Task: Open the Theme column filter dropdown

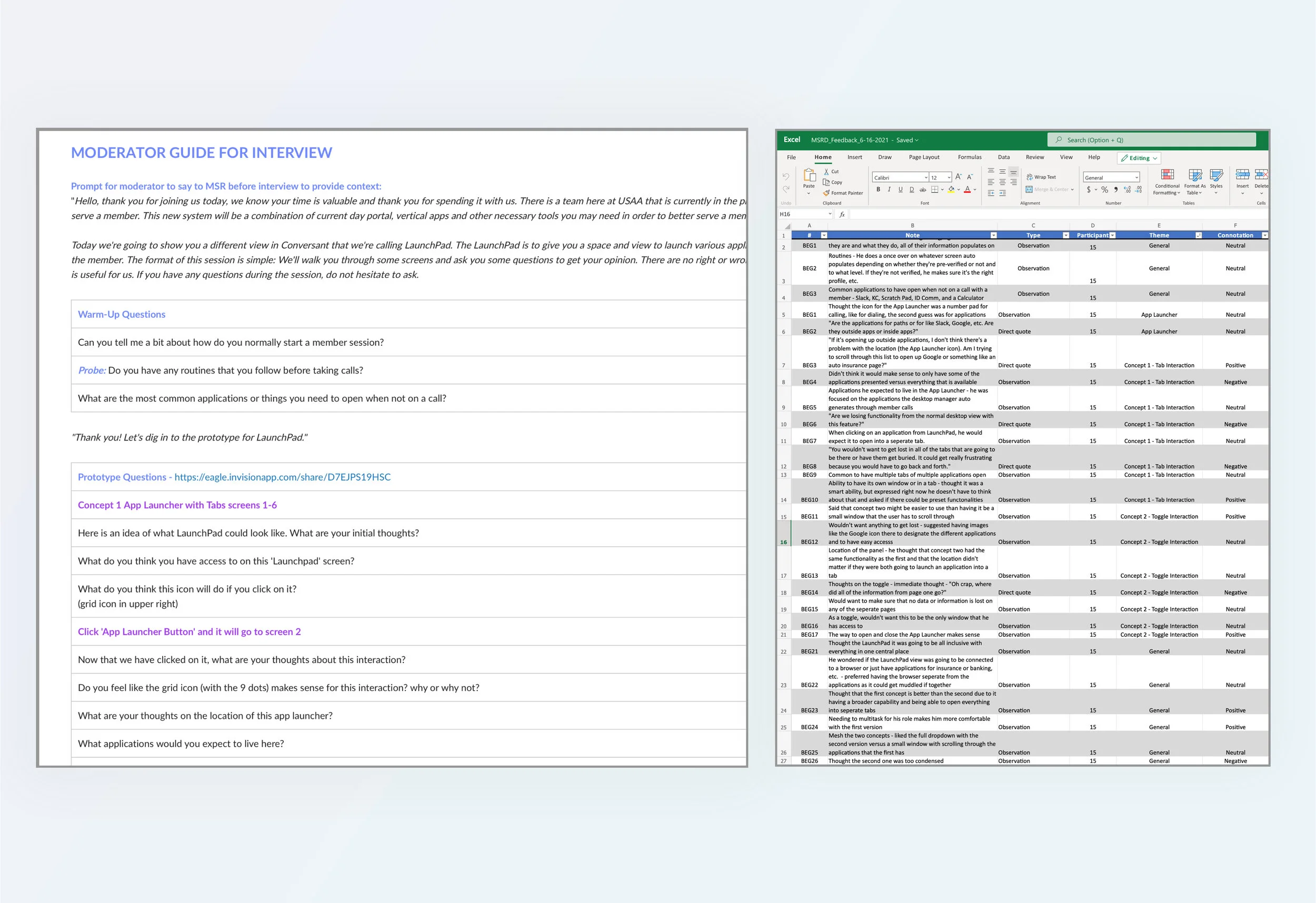Action: [x=1198, y=236]
